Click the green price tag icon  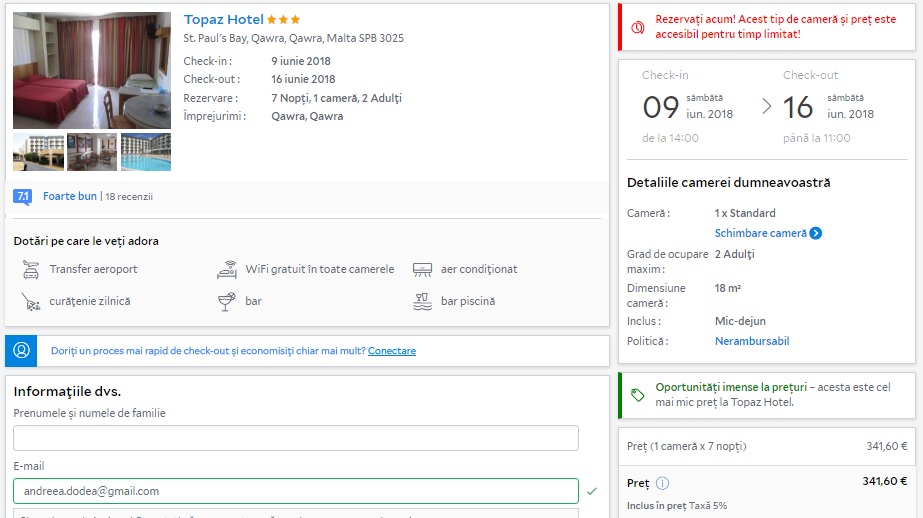point(637,395)
